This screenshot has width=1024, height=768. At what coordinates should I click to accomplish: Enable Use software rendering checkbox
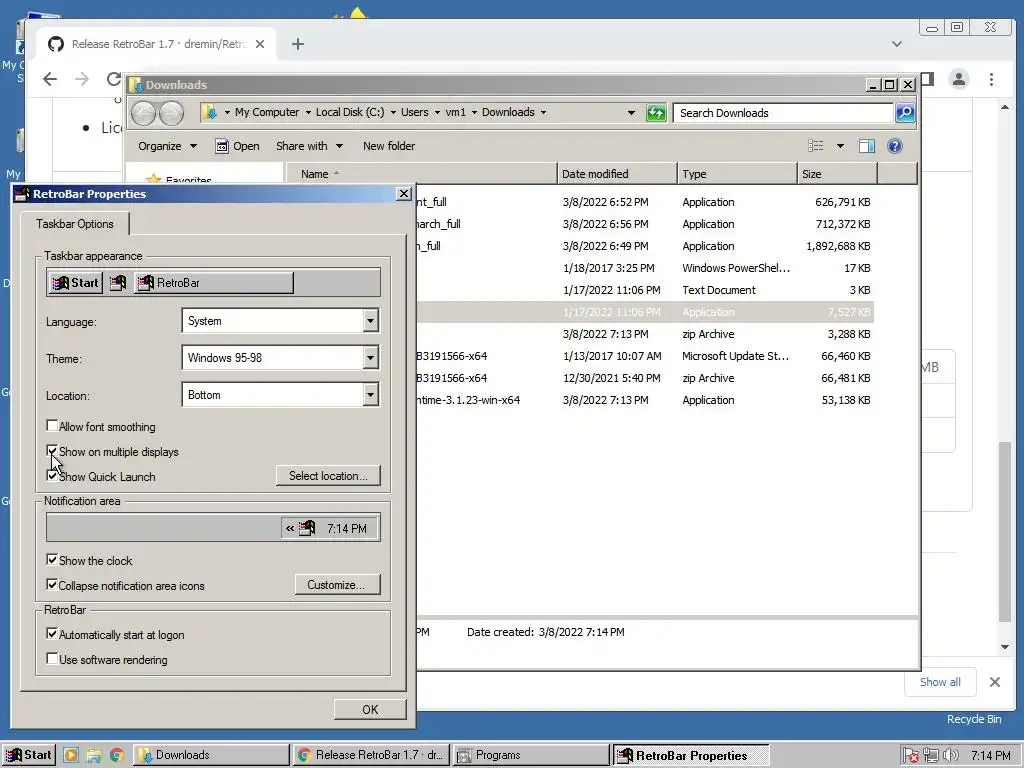(x=52, y=658)
